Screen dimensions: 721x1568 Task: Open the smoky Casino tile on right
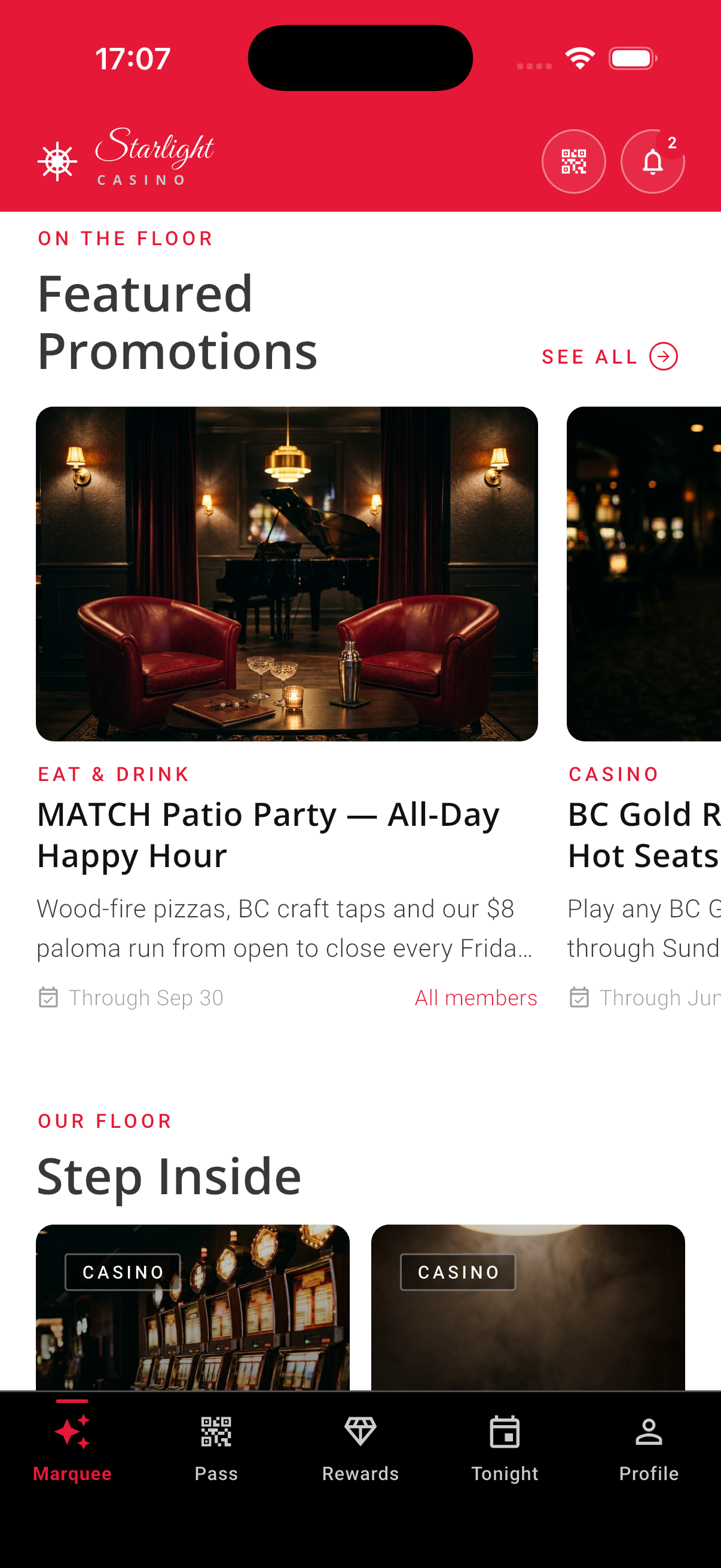pyautogui.click(x=527, y=1308)
